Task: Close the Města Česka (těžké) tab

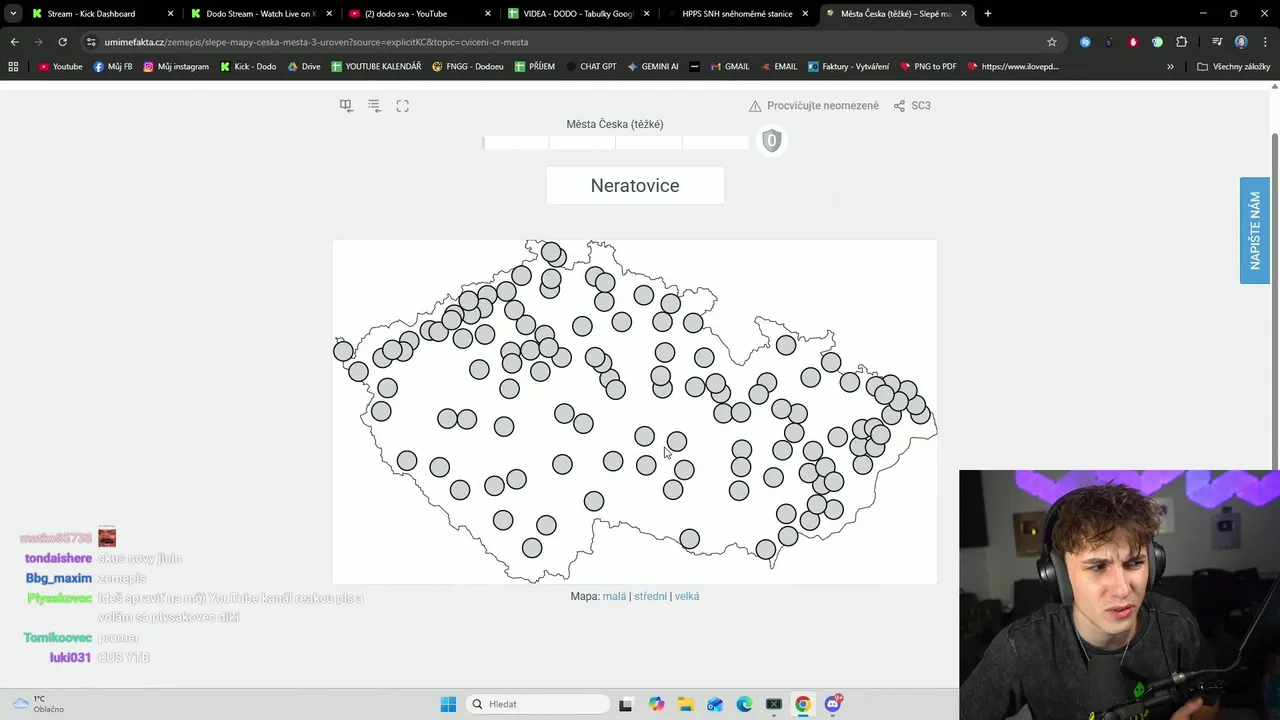Action: pos(964,14)
